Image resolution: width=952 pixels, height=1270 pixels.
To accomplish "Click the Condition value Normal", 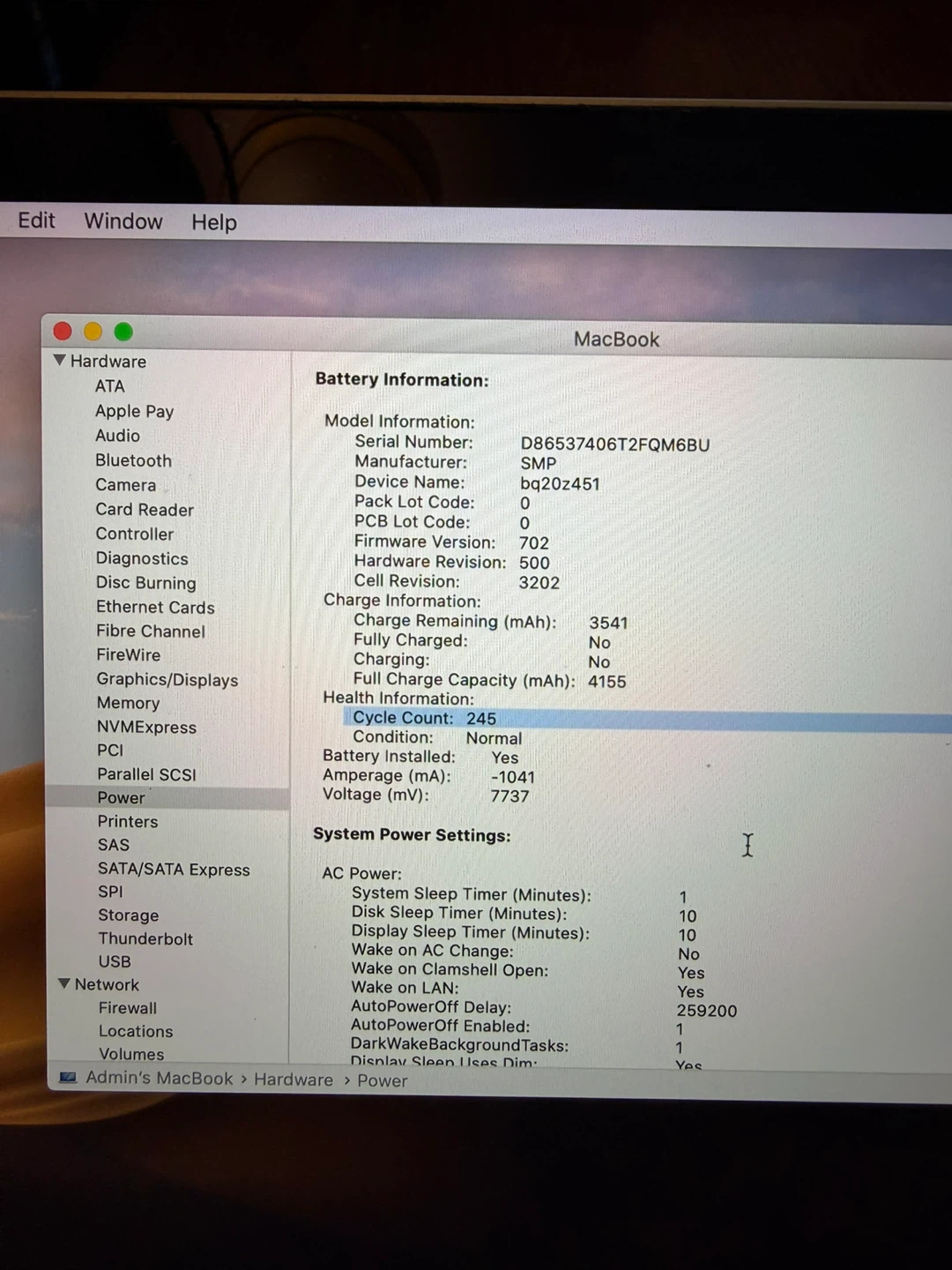I will [x=494, y=738].
